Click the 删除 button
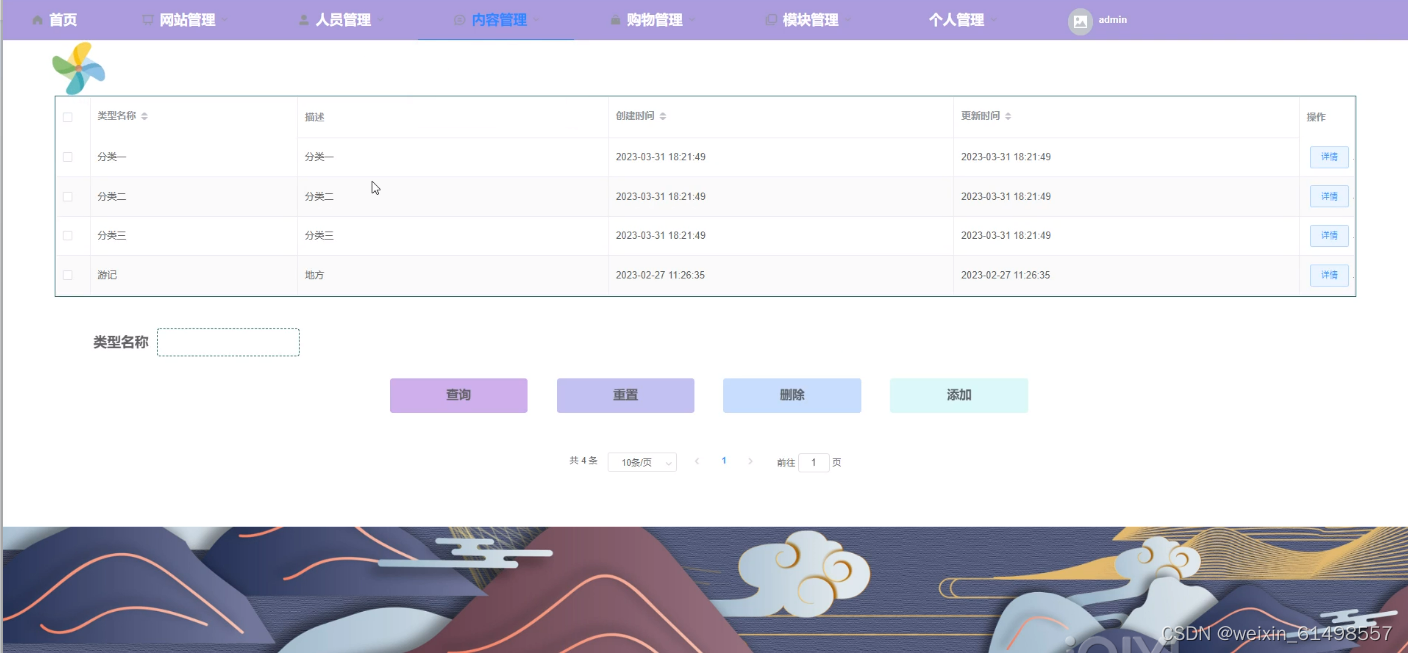 (792, 395)
